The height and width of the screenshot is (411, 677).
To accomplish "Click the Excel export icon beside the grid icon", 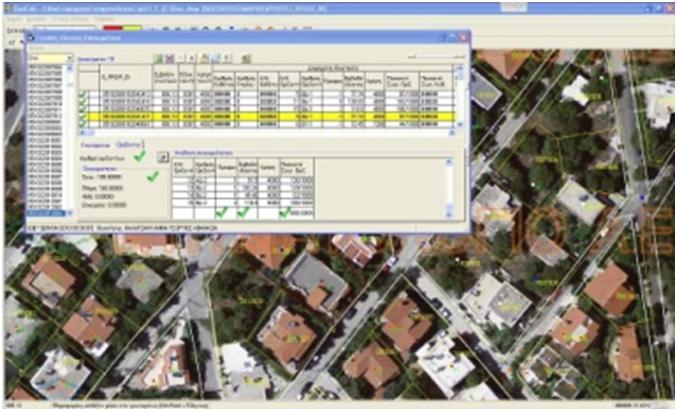I will (x=169, y=59).
